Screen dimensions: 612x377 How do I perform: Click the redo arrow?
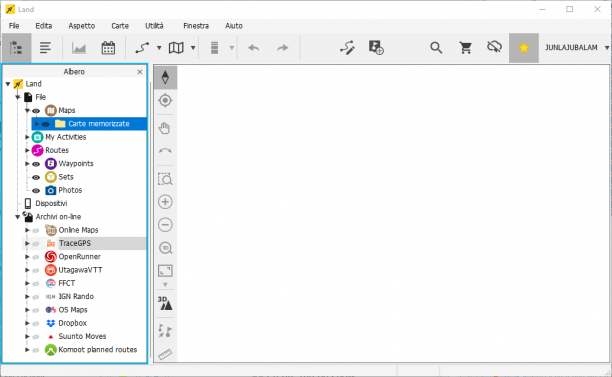pyautogui.click(x=282, y=48)
